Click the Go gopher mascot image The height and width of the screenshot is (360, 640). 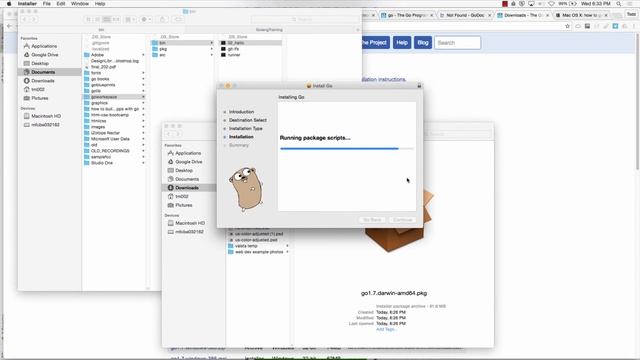tap(246, 189)
